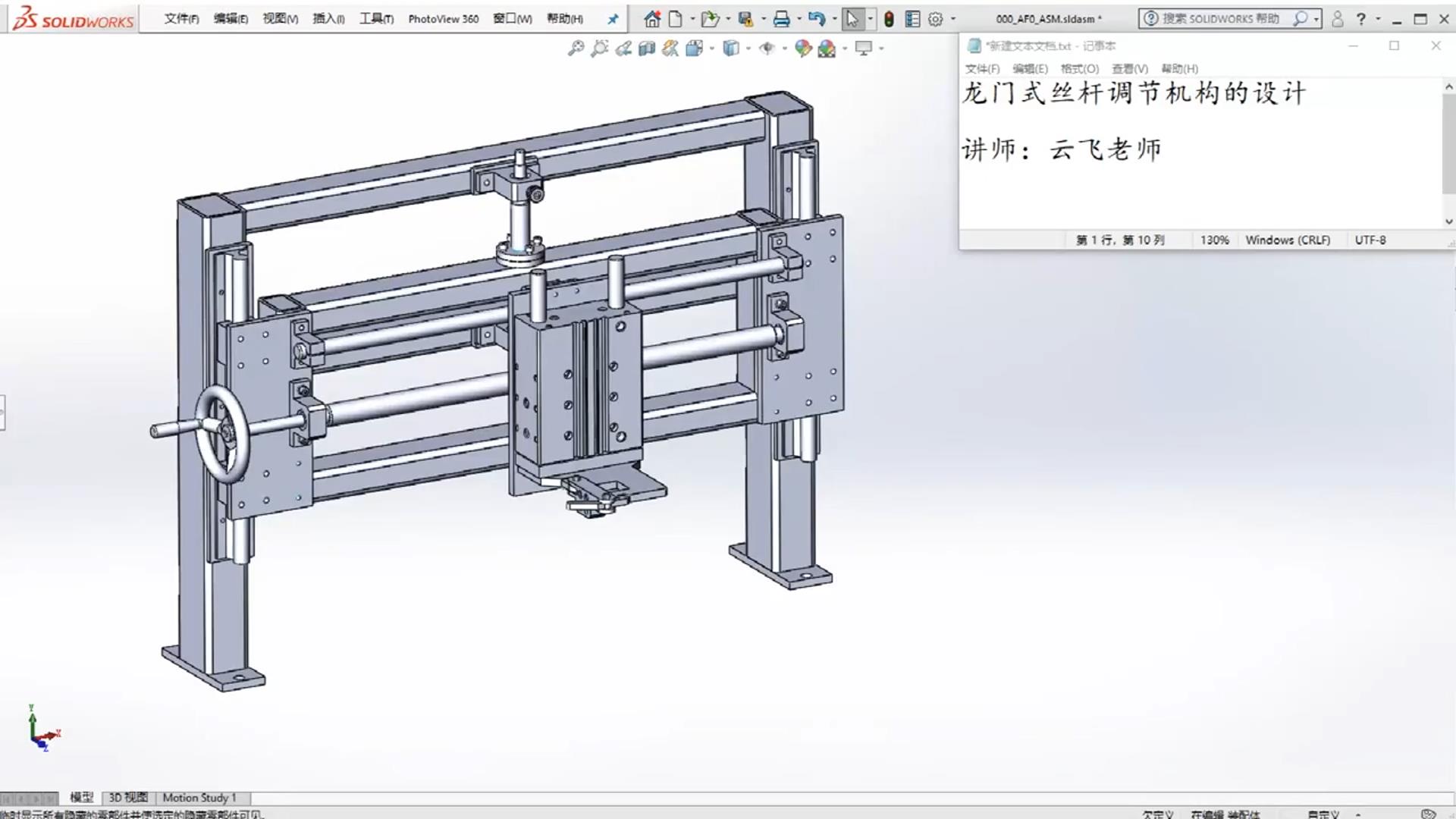
Task: Click Section View icon
Action: pos(647,49)
